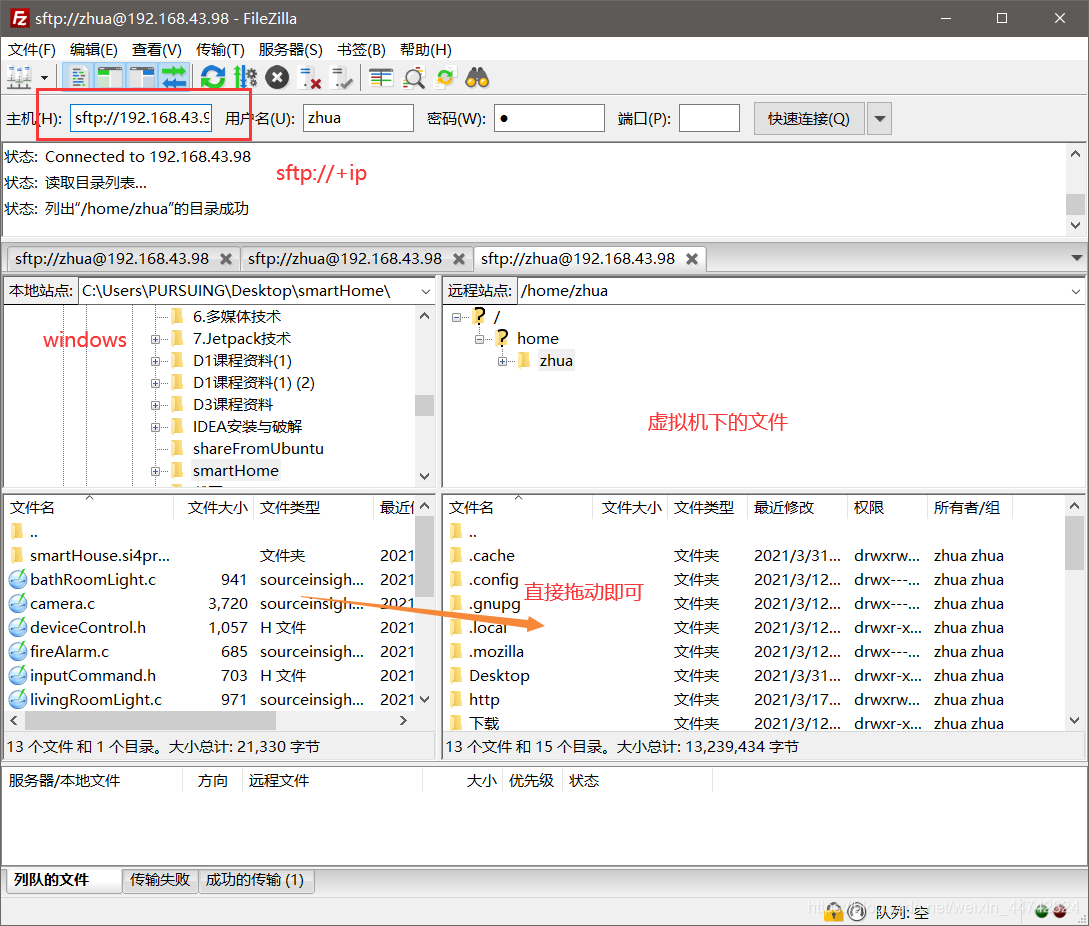Toggle remote directory tree display
Screen dimensions: 1089x926
[x=142, y=77]
